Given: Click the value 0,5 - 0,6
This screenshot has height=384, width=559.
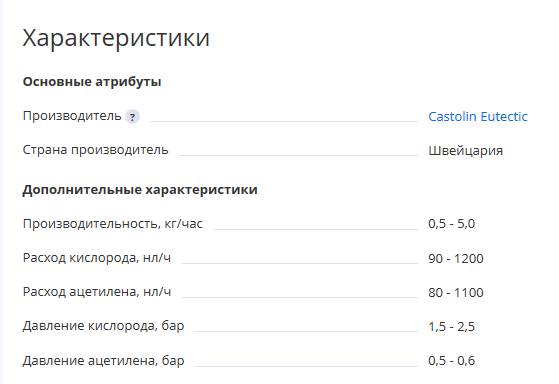Looking at the screenshot, I should 451,360.
